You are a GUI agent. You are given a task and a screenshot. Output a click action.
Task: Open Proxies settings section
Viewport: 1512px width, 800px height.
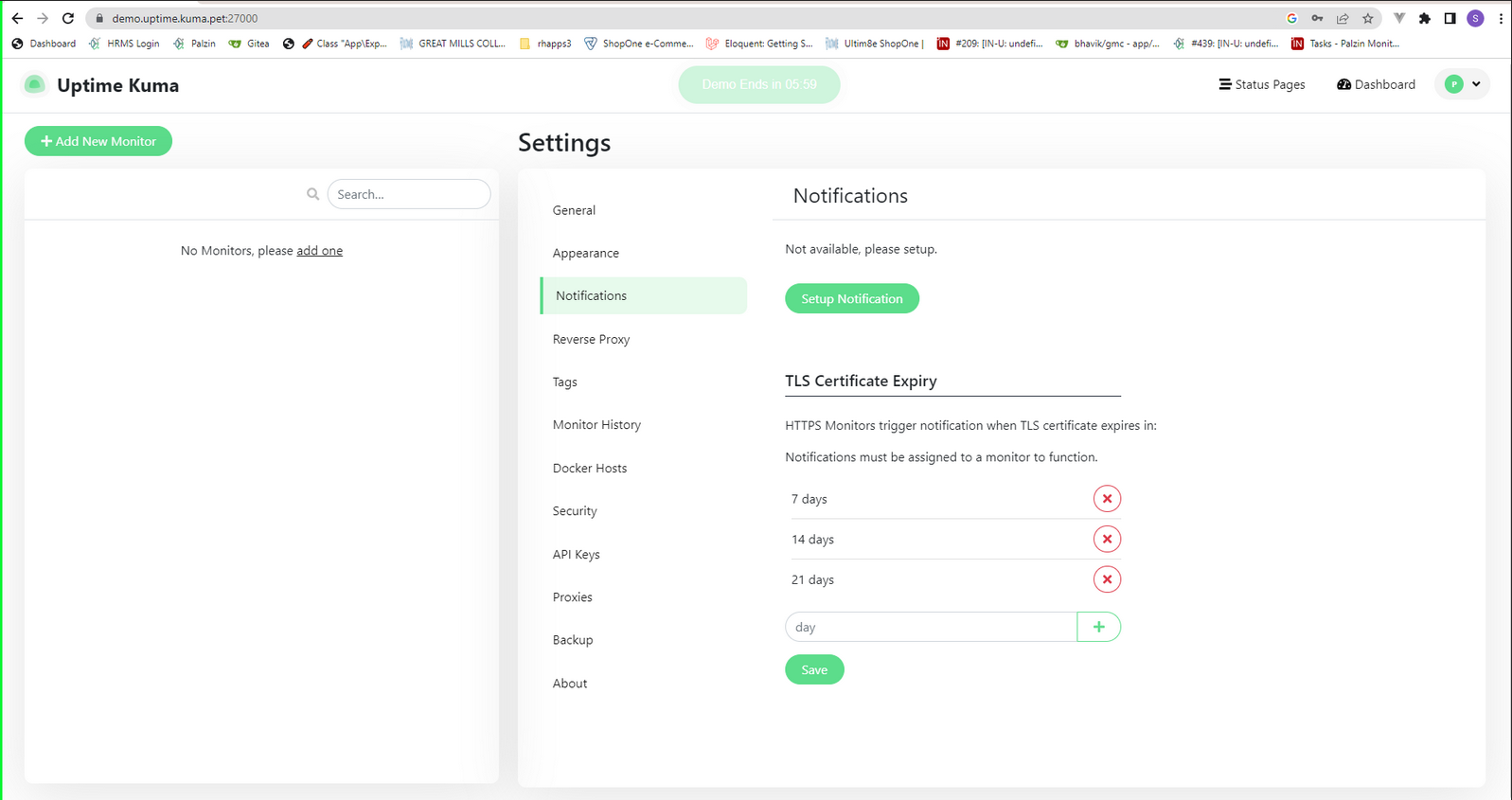(644, 596)
